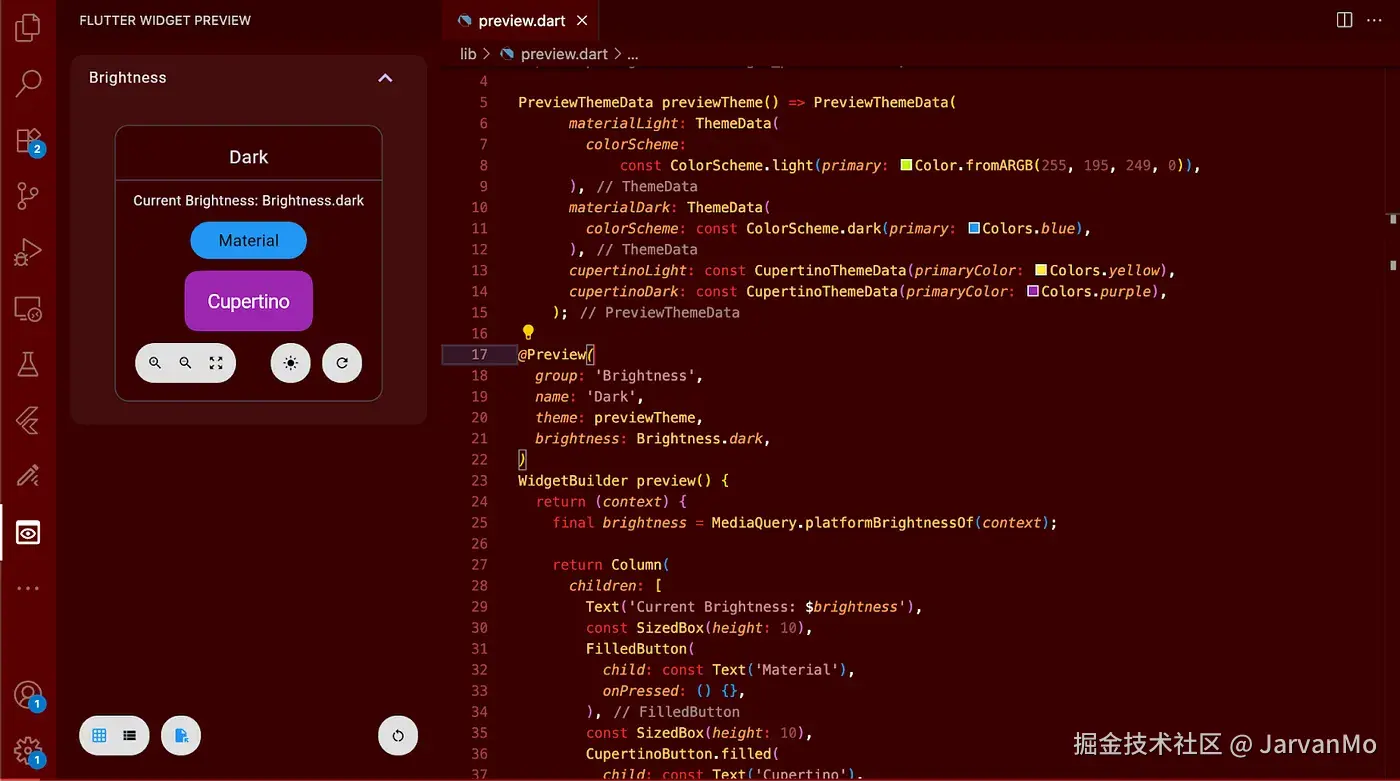1400x781 pixels.
Task: Click the @Preview annotation on line 17
Action: 552,354
